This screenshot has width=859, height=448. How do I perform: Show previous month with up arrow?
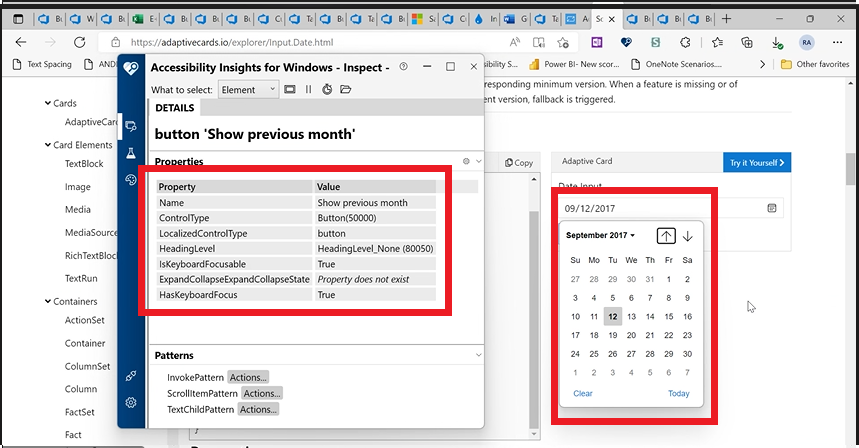(x=666, y=236)
